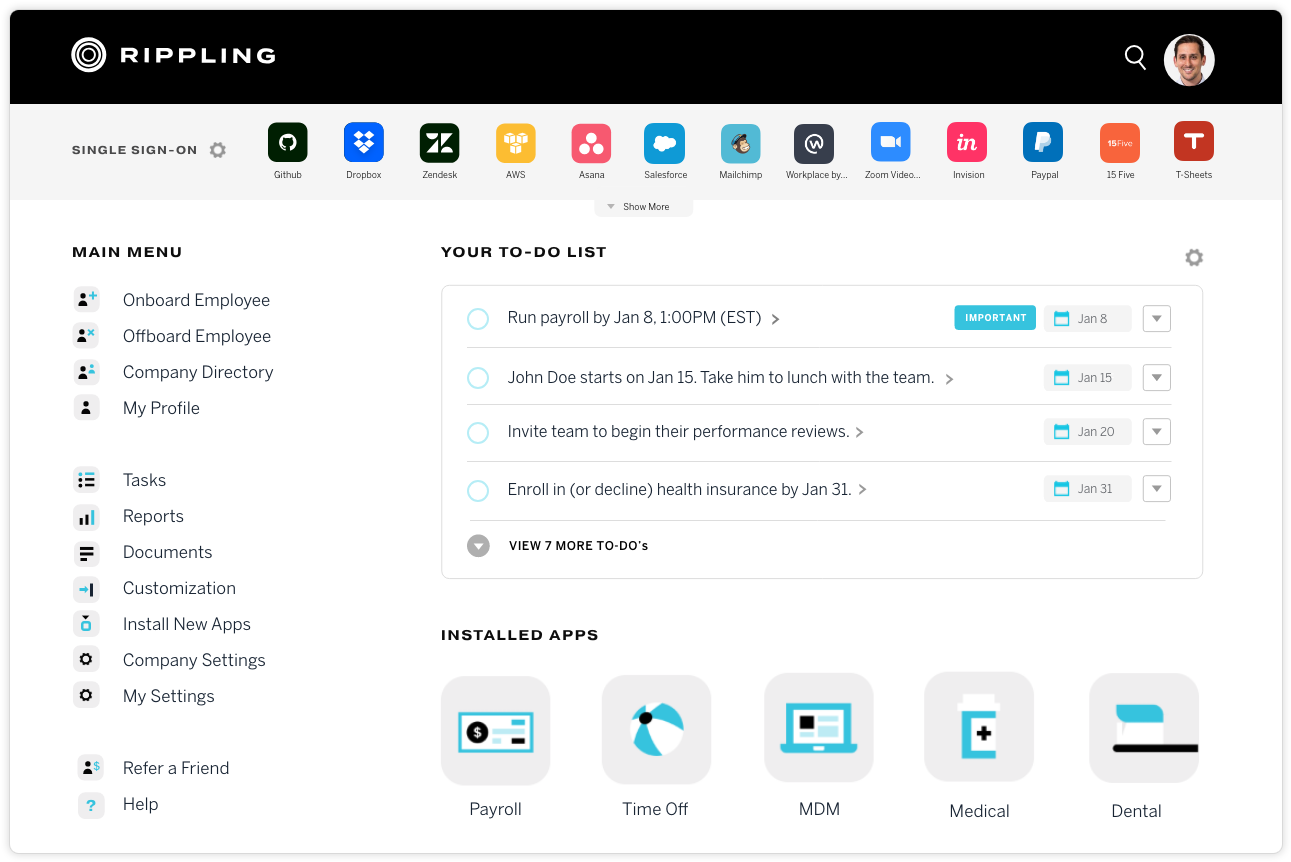Screen dimensions: 1291x862
Task: Open single sign-on settings gear
Action: click(x=218, y=150)
